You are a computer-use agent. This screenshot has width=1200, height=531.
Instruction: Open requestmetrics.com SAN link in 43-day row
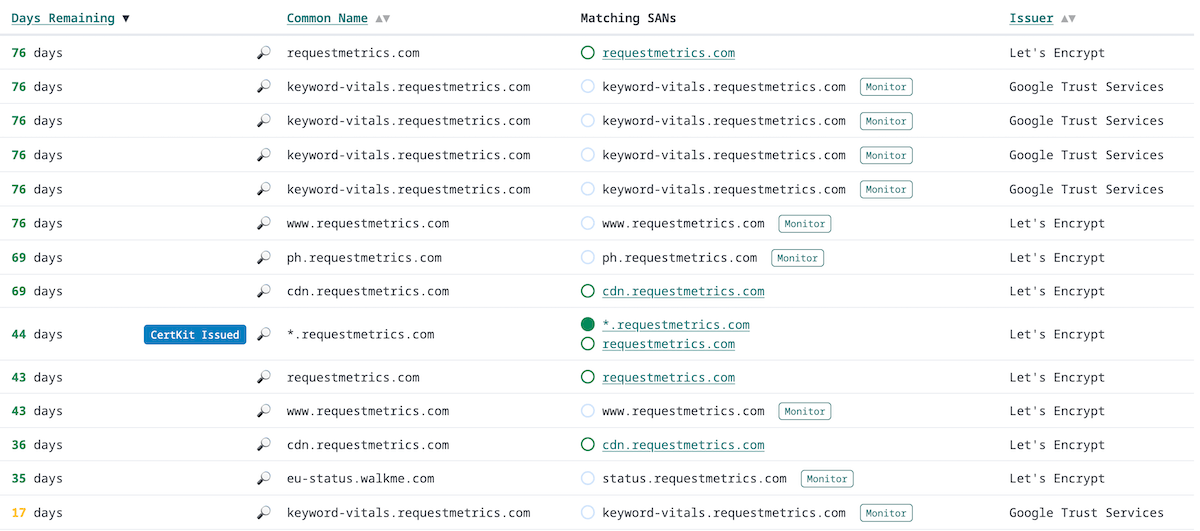pos(668,378)
